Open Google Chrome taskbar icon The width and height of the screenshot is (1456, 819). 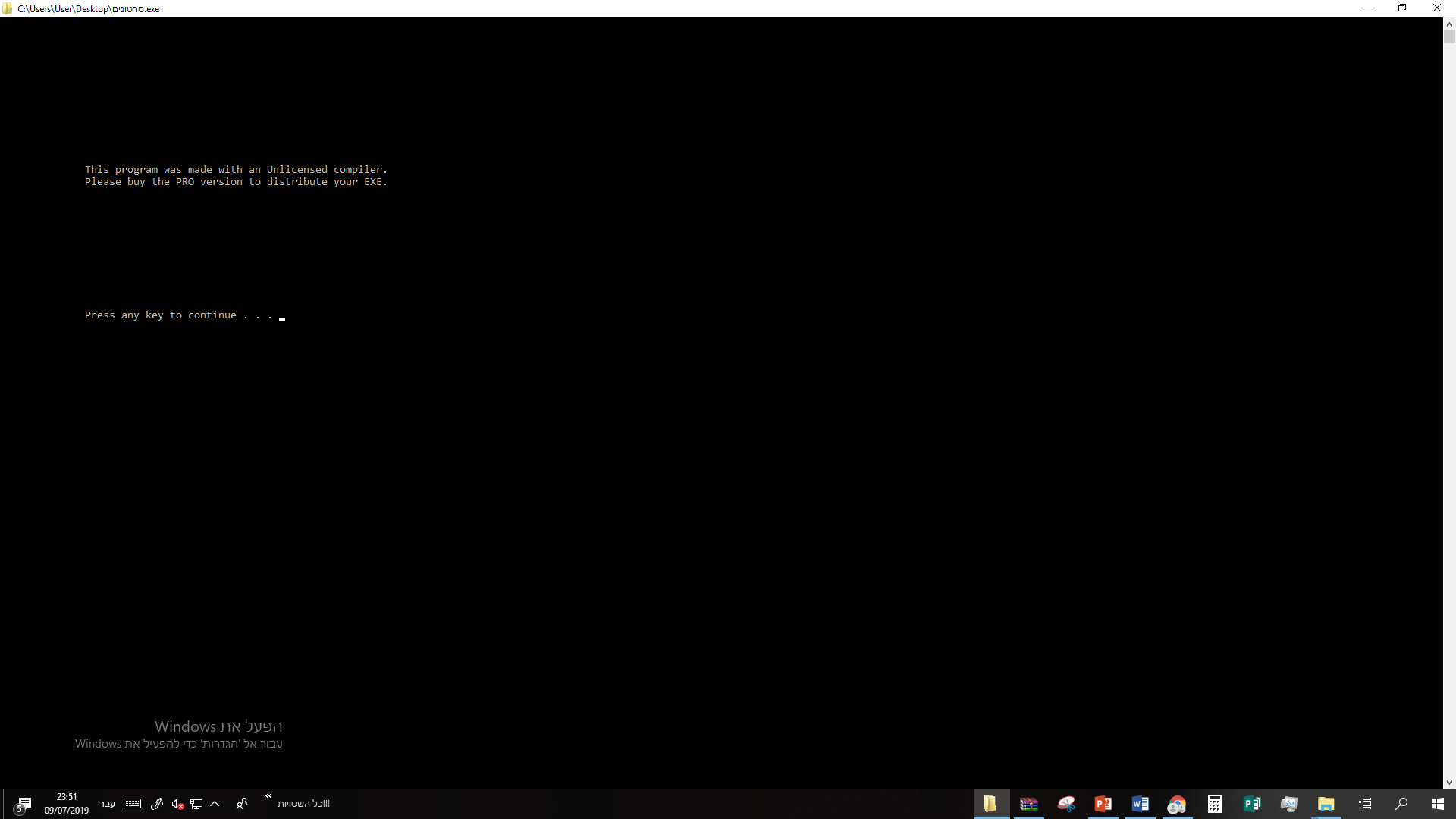(x=1177, y=804)
